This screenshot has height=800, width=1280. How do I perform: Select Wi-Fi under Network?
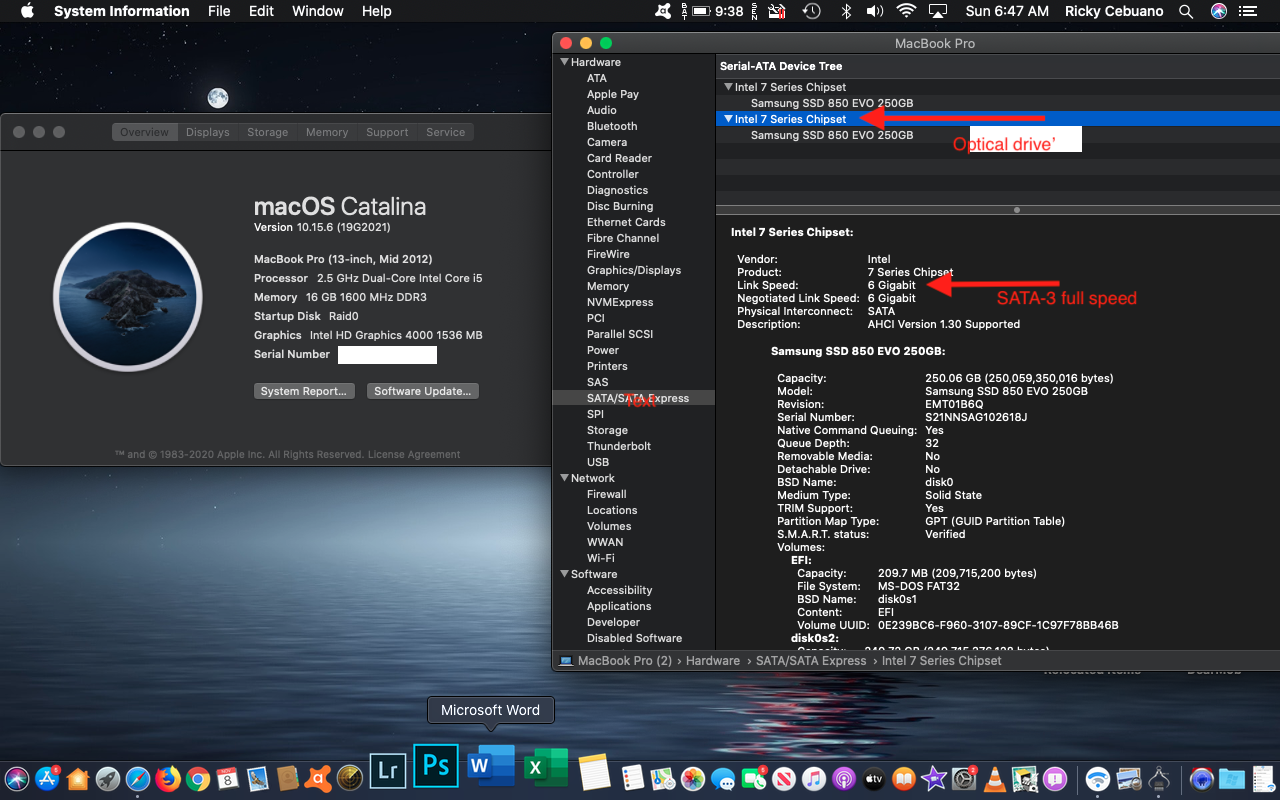tap(601, 558)
